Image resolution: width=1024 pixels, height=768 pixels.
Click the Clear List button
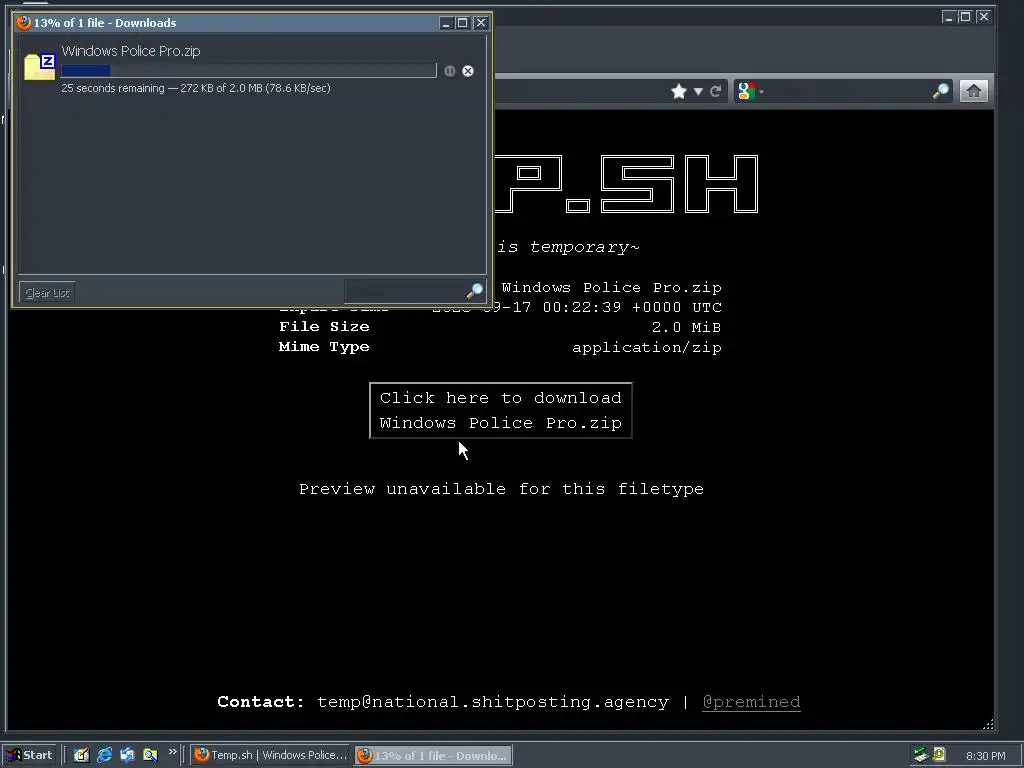click(47, 293)
